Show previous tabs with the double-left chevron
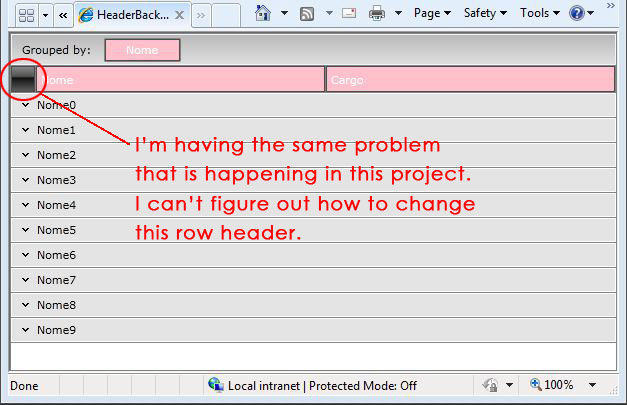Screen dimensions: 627x405 click(x=63, y=16)
